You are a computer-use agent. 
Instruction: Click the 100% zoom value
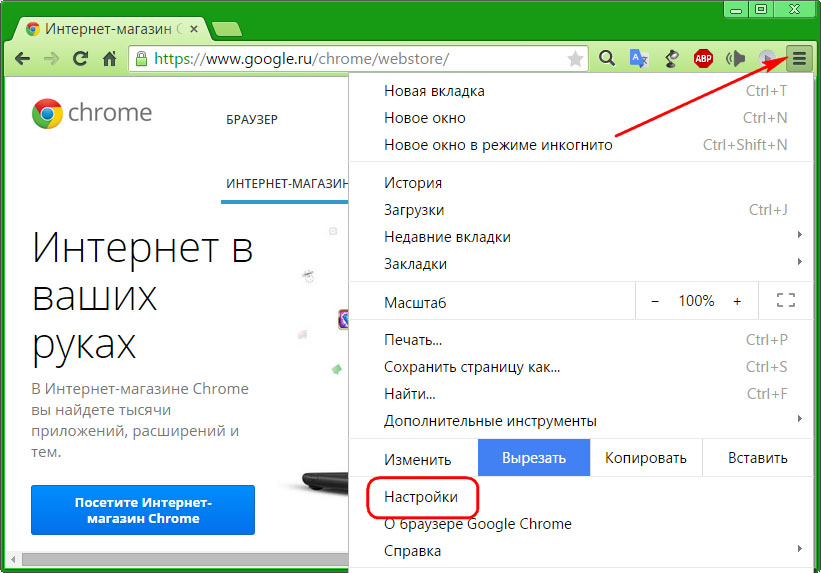[696, 301]
